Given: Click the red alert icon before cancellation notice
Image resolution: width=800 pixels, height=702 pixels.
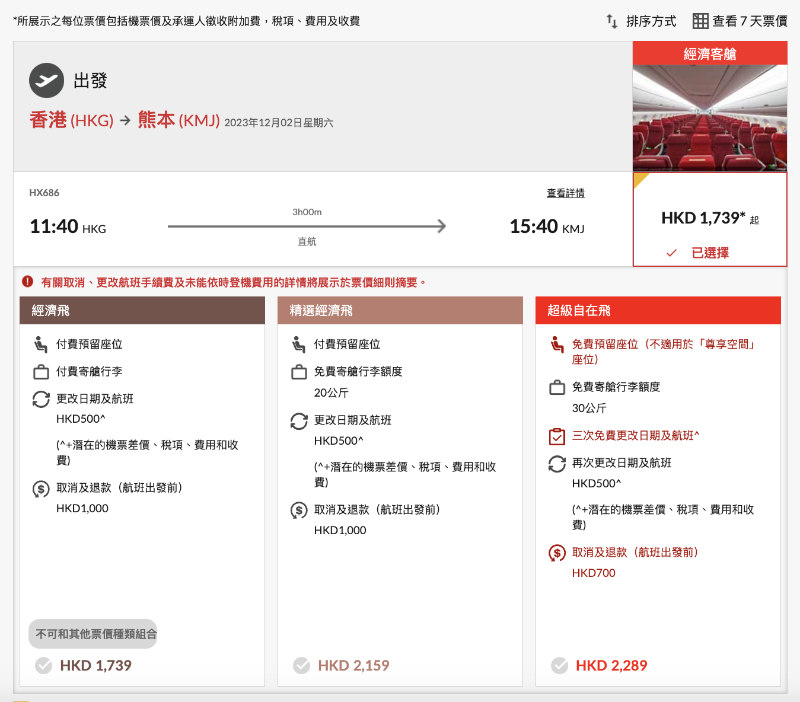Looking at the screenshot, I should pos(28,282).
